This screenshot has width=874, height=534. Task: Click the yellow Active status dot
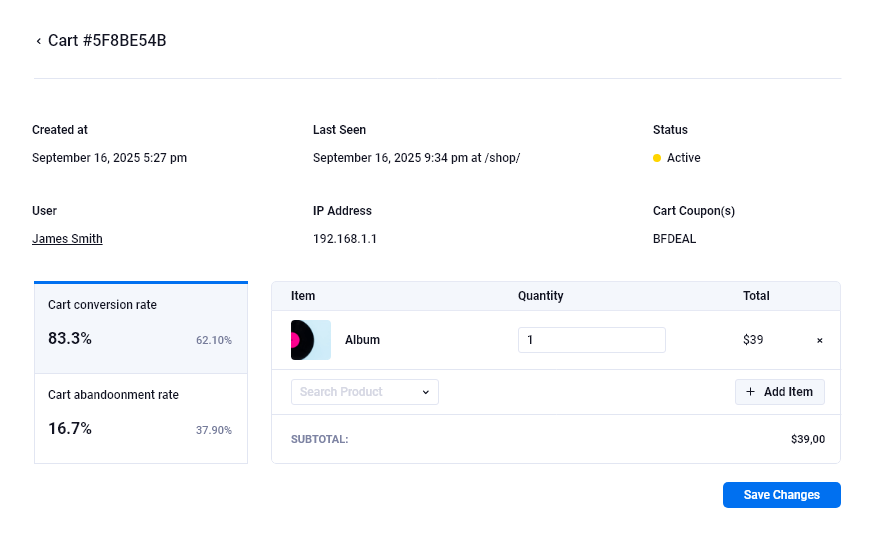[x=657, y=158]
